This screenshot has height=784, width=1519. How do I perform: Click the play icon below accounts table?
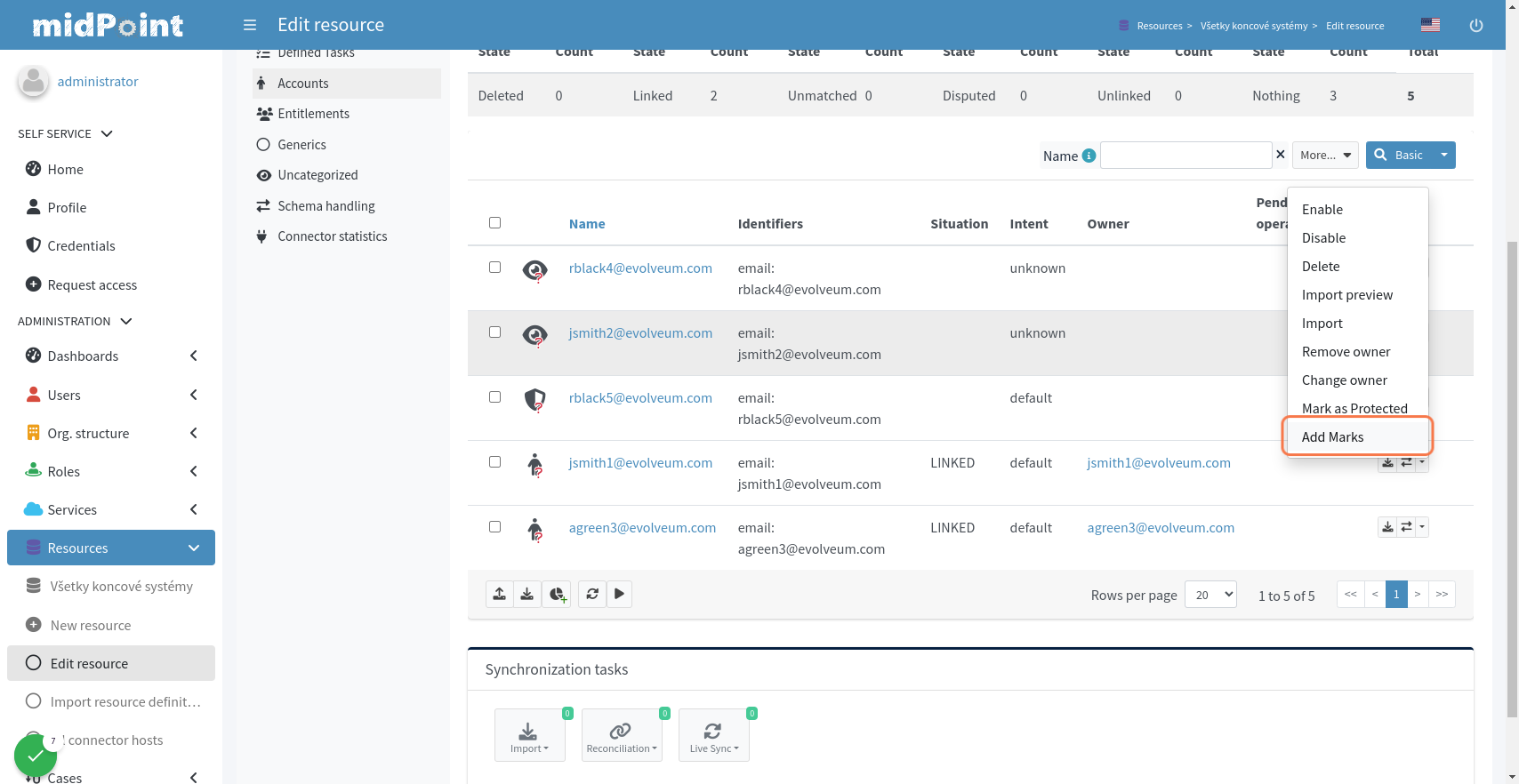tap(620, 594)
